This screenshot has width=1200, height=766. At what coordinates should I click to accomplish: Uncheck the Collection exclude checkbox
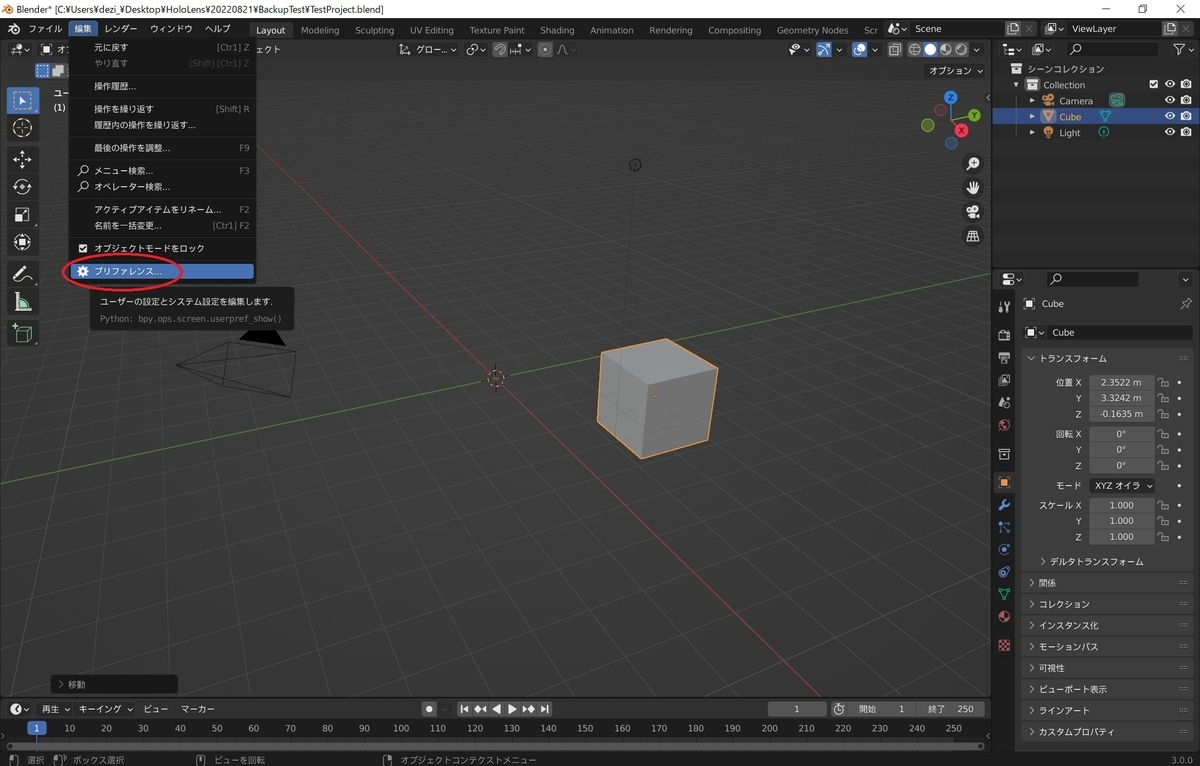click(1154, 85)
